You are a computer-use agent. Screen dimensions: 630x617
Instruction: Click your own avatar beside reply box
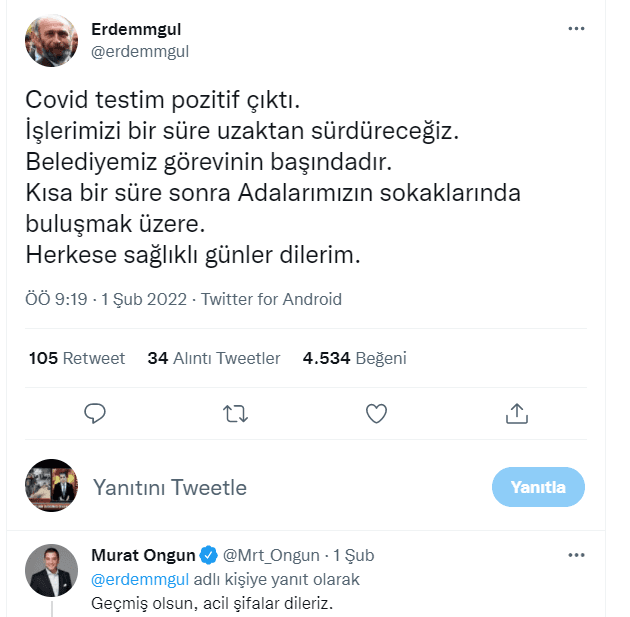(x=51, y=487)
